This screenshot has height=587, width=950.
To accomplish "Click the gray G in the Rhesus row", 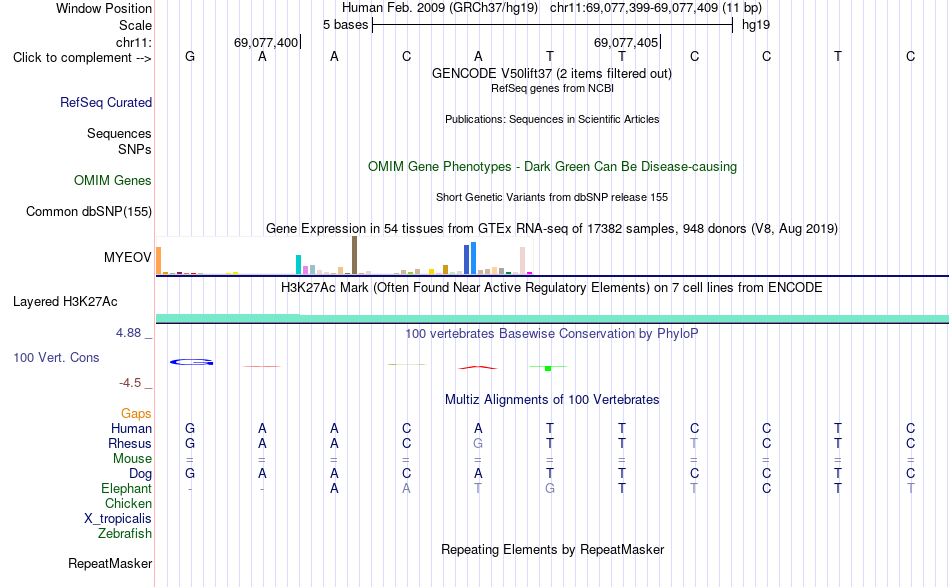I will coord(478,443).
